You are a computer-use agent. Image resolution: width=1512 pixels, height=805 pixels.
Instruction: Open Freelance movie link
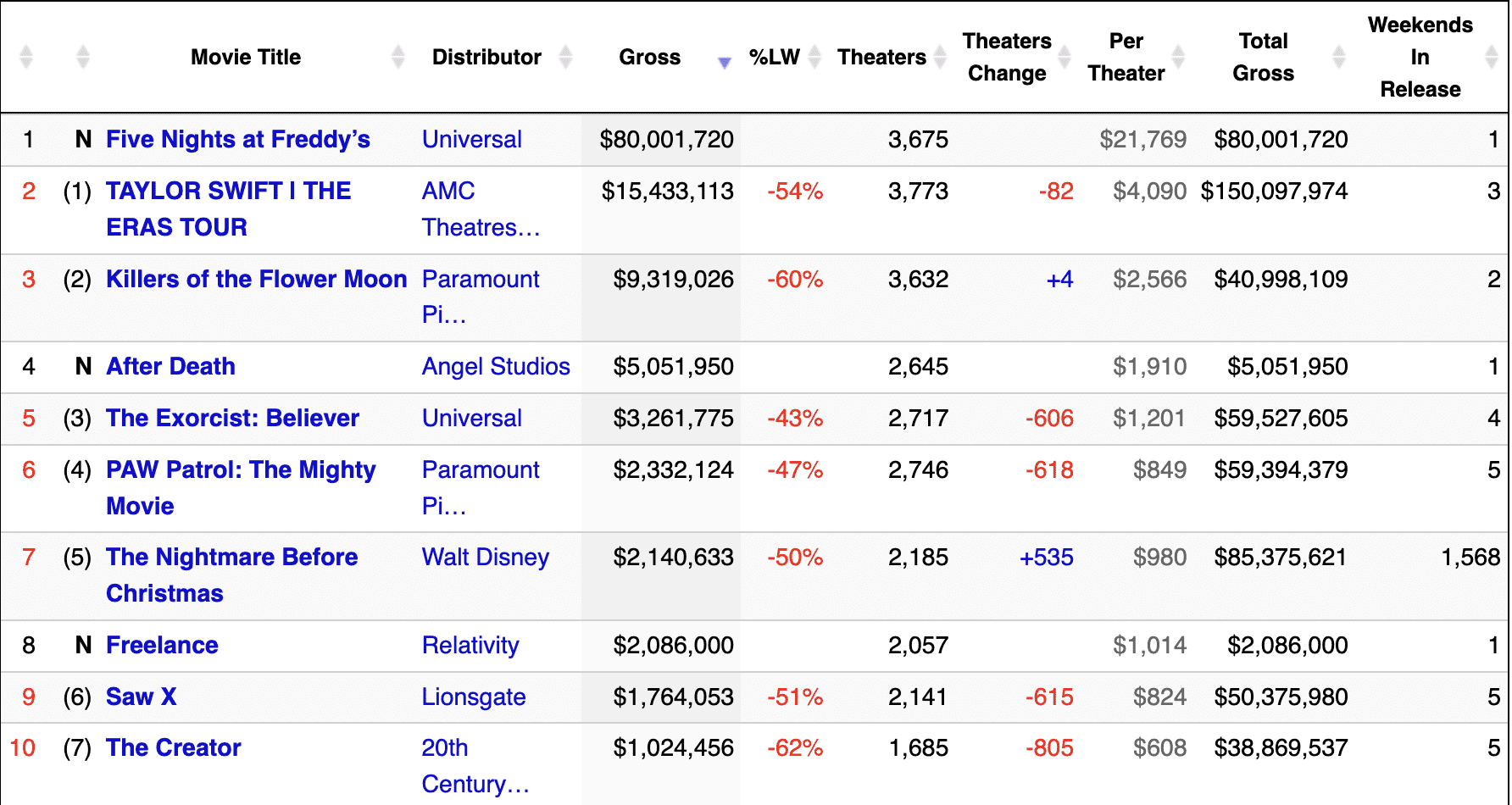tap(162, 645)
